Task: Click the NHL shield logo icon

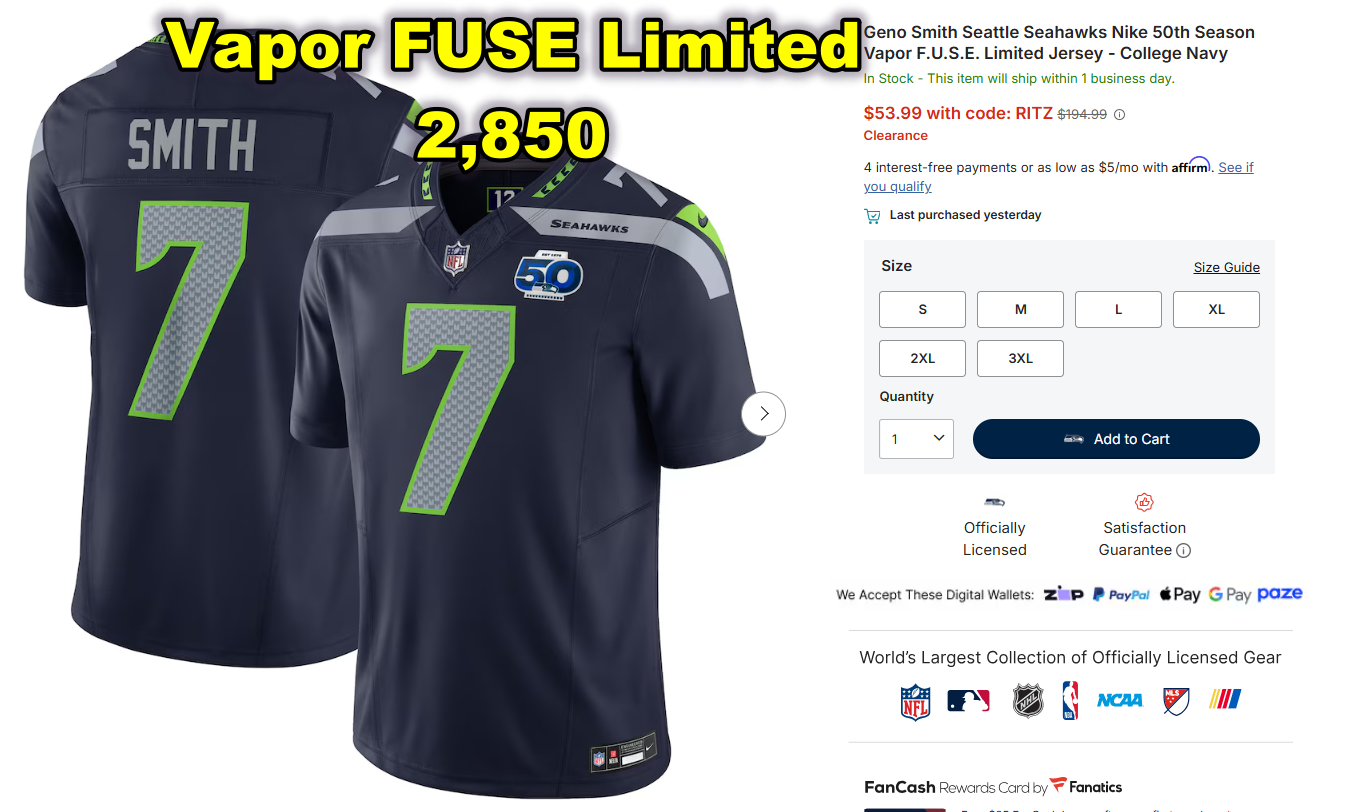Action: coord(1028,701)
